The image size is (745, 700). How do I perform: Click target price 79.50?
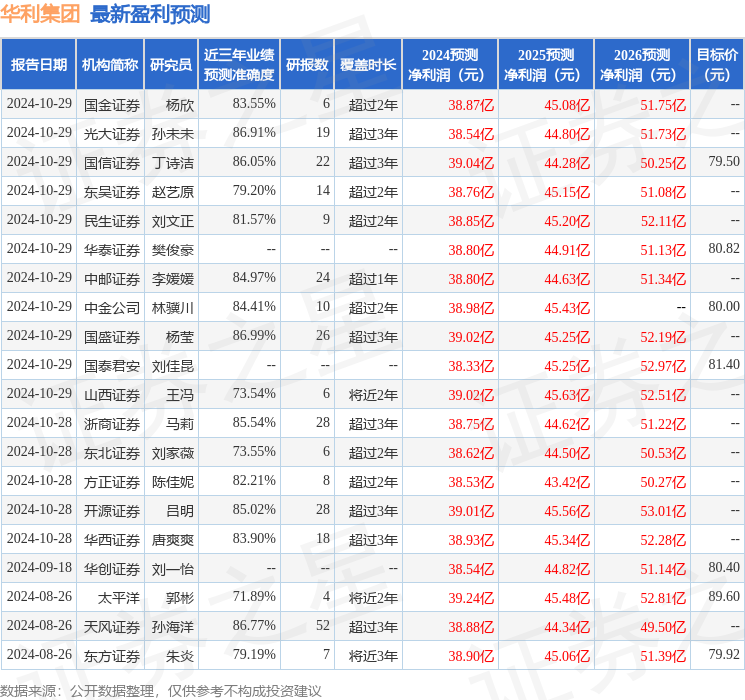point(724,162)
